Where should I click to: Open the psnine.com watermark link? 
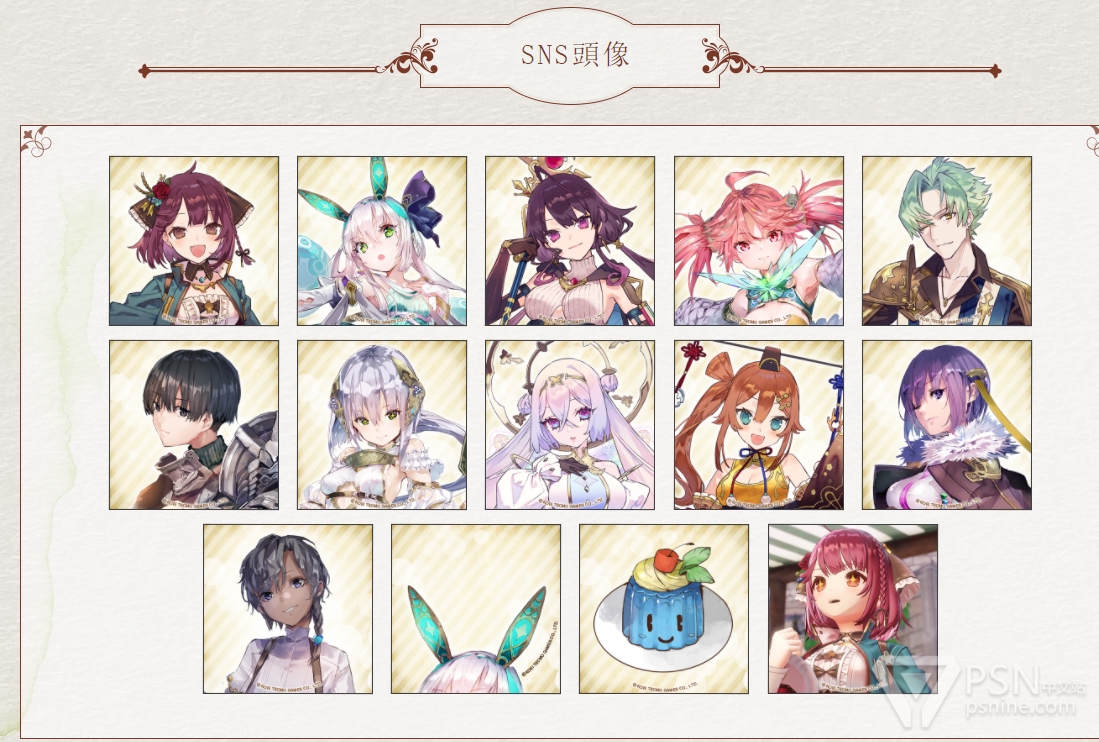[x=1020, y=706]
